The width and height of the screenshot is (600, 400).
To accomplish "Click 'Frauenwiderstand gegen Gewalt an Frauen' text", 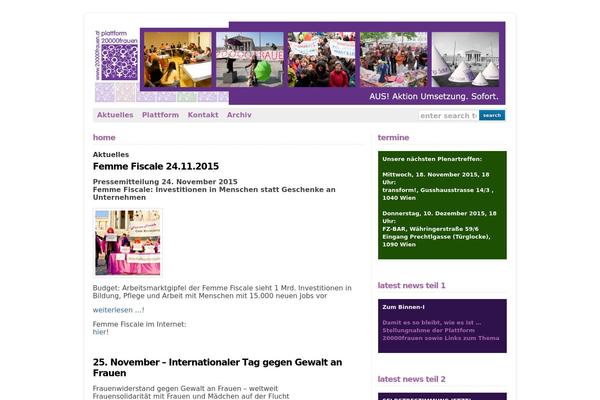I will pos(185,389).
